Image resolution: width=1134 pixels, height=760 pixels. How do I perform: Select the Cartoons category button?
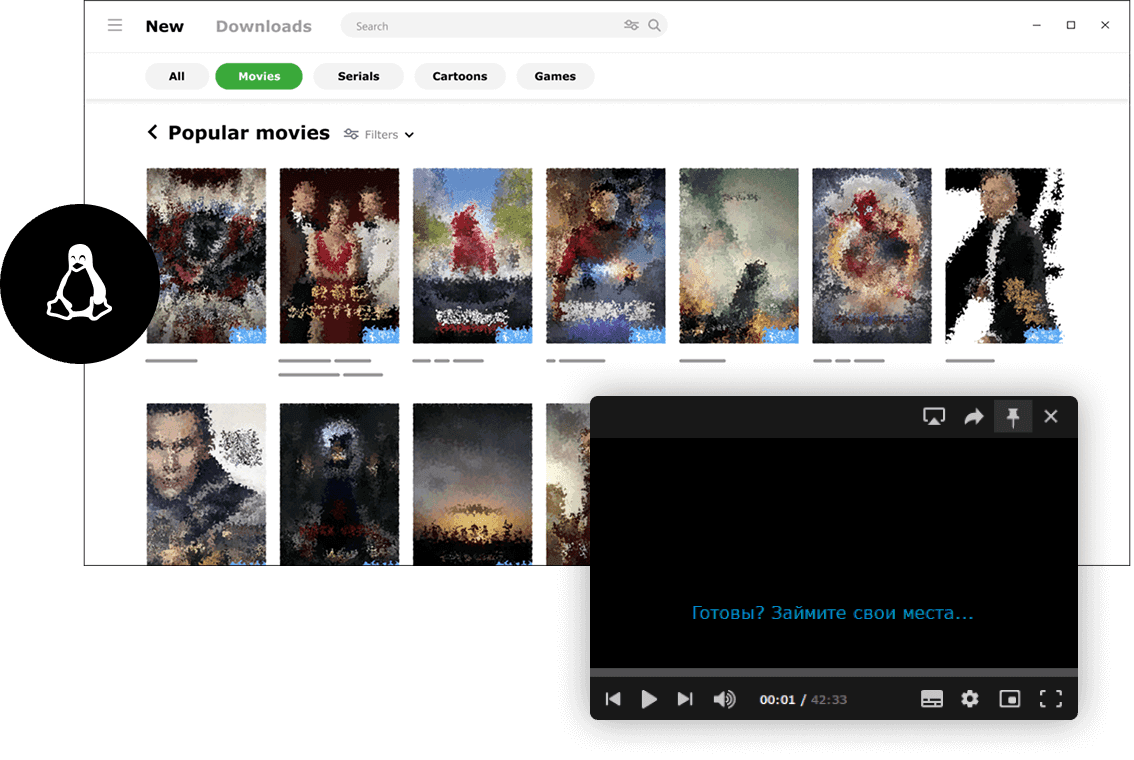(x=459, y=76)
